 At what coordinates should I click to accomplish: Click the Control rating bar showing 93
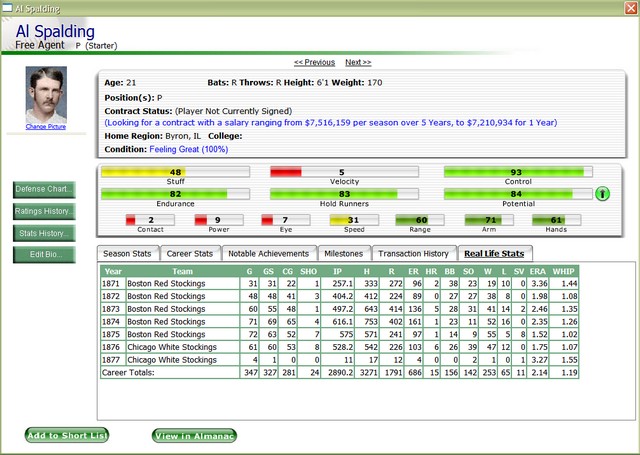(518, 172)
